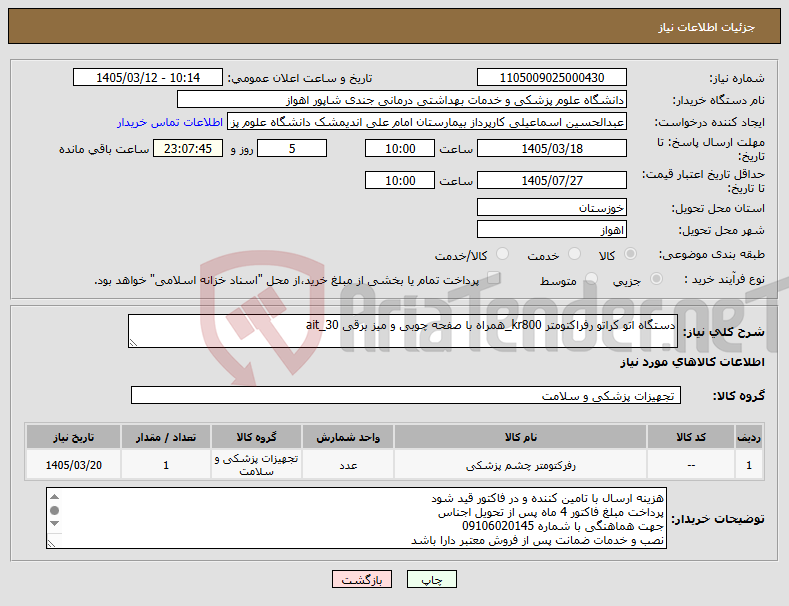Click the scrollbar thumb in buyer notes
Image resolution: width=789 pixels, height=606 pixels.
[55, 510]
